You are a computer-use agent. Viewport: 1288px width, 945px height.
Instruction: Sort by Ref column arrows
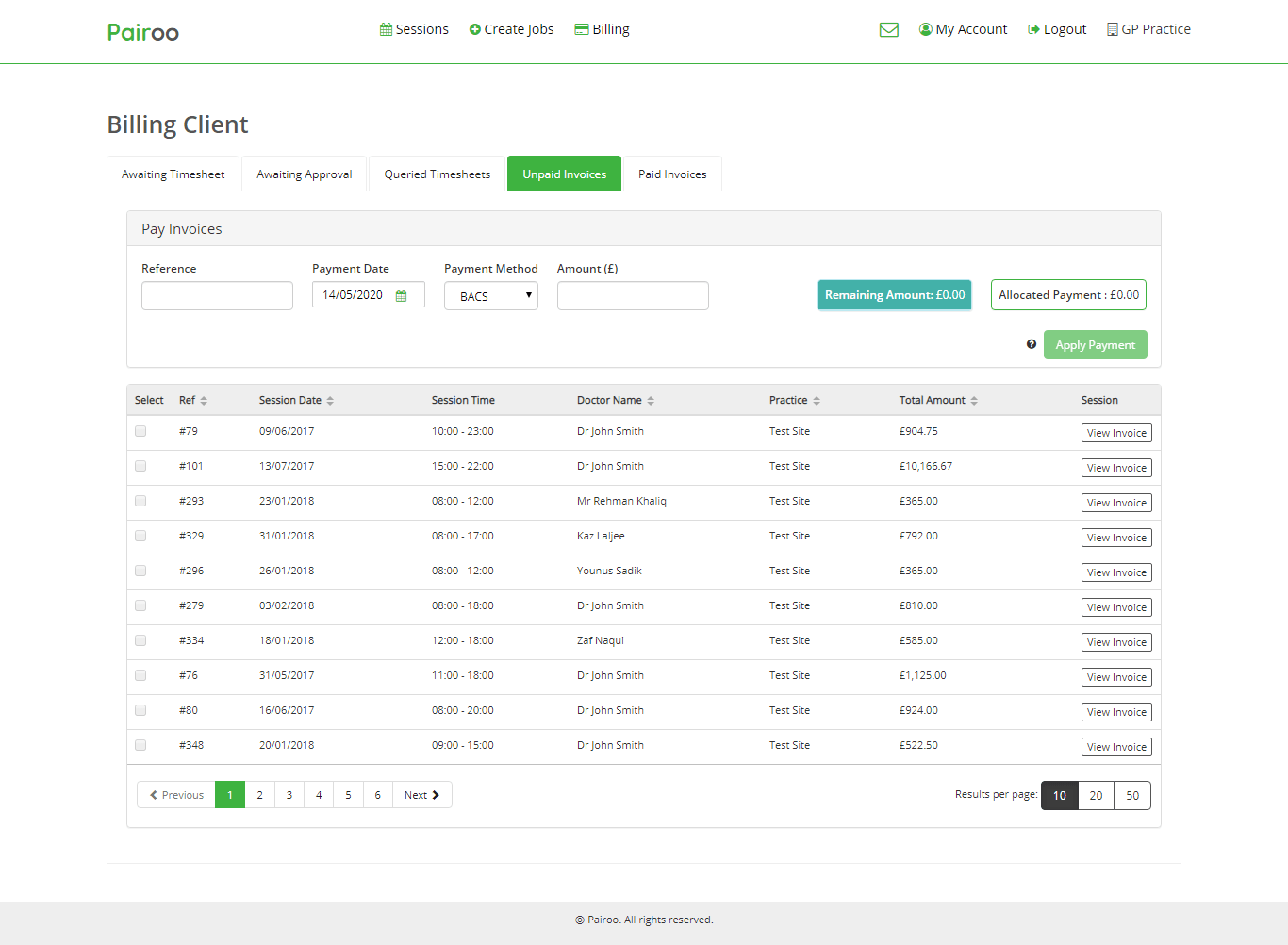pos(204,401)
